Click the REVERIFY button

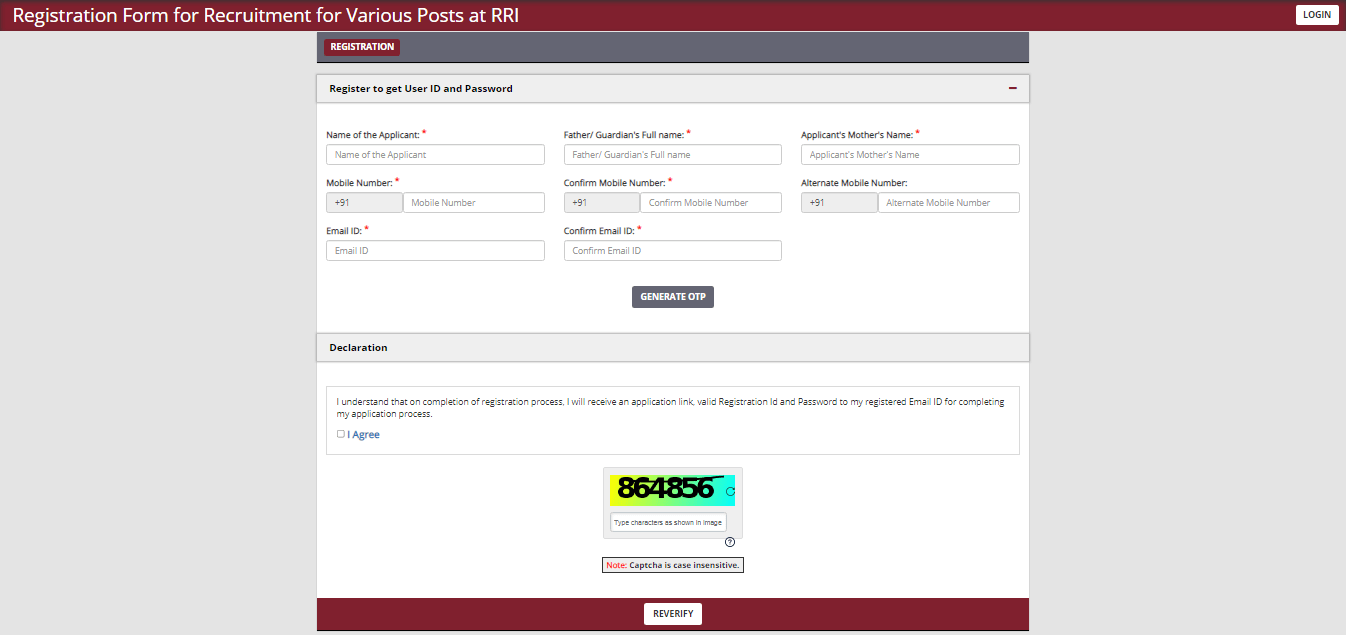click(x=672, y=614)
